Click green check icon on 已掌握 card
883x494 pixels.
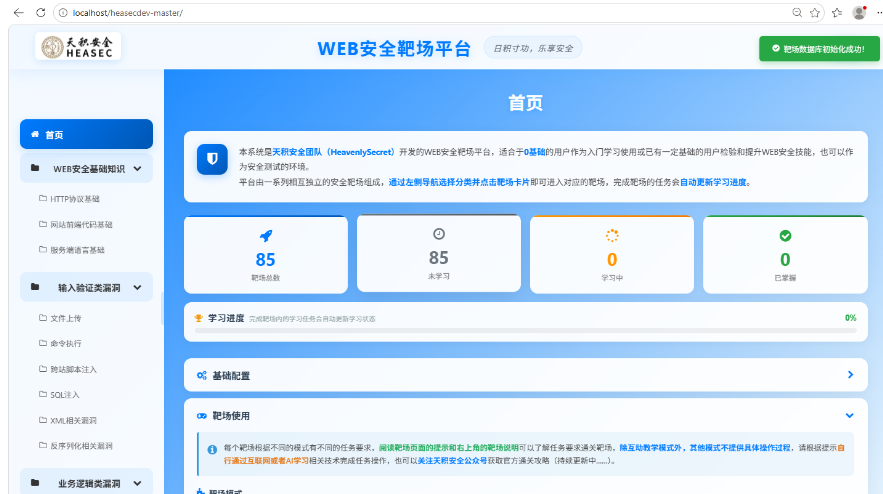point(785,235)
